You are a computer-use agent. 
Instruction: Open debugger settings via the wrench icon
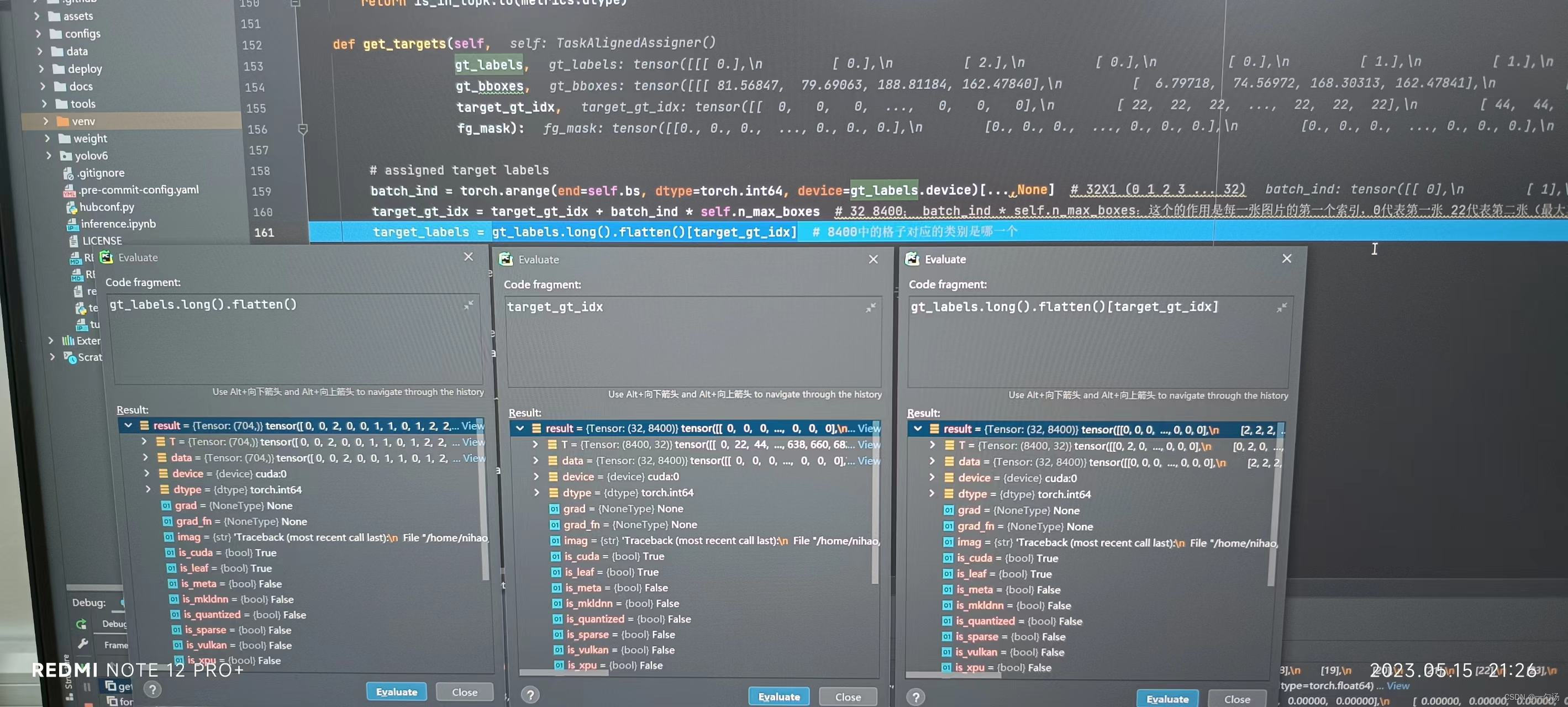(83, 645)
